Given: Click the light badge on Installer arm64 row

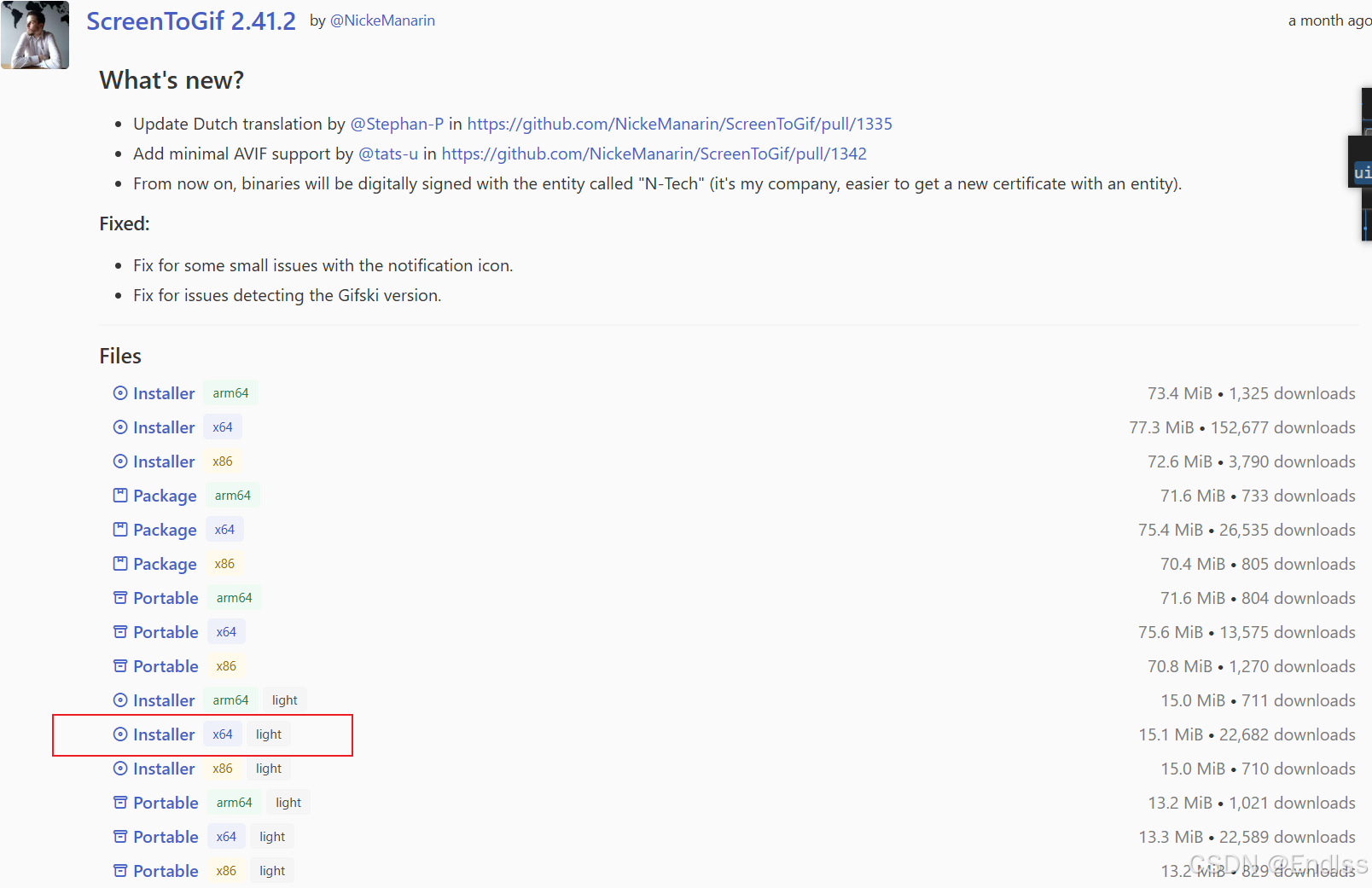Looking at the screenshot, I should point(285,700).
